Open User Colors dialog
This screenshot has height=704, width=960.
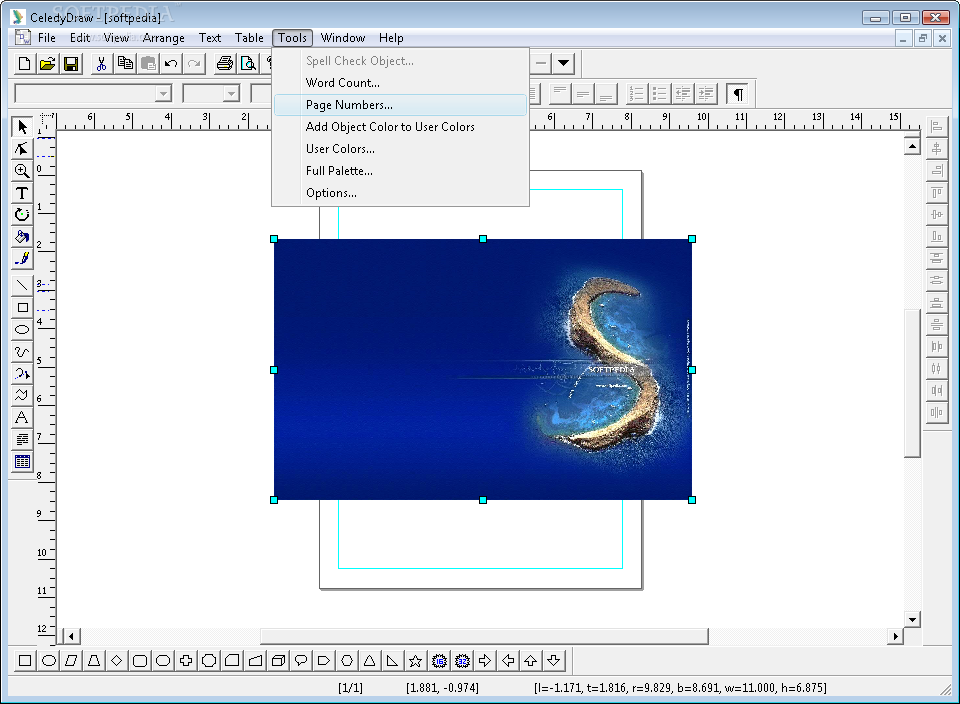pyautogui.click(x=400, y=149)
